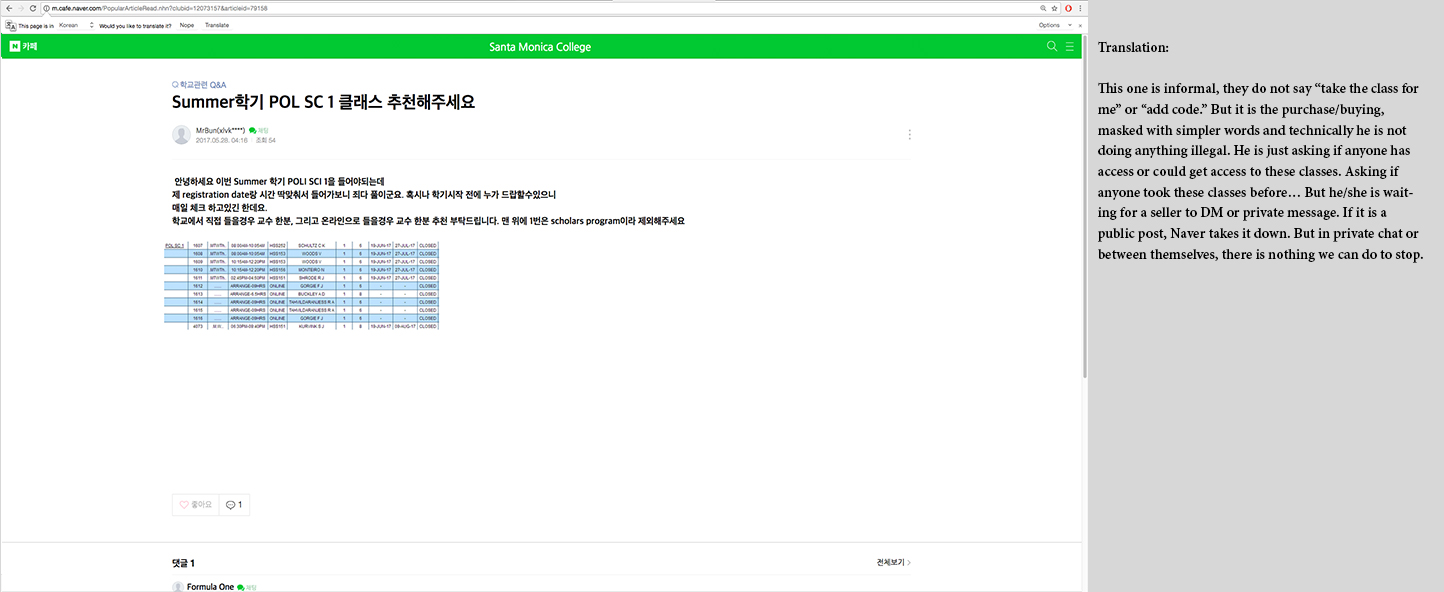Go back with the browser back arrow
The width and height of the screenshot is (1444, 592).
(x=7, y=8)
